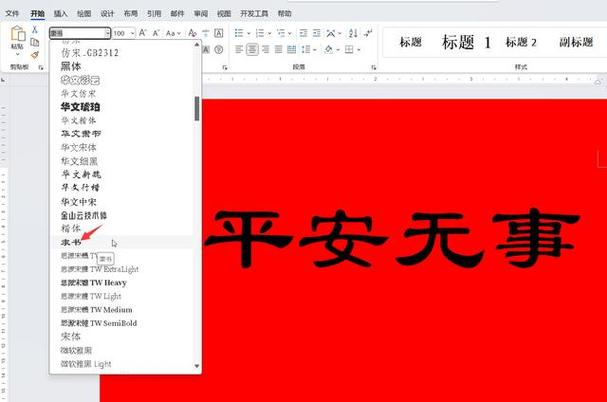Click font list scrollbar down arrow
Viewport: 607px width, 402px height.
point(197,366)
